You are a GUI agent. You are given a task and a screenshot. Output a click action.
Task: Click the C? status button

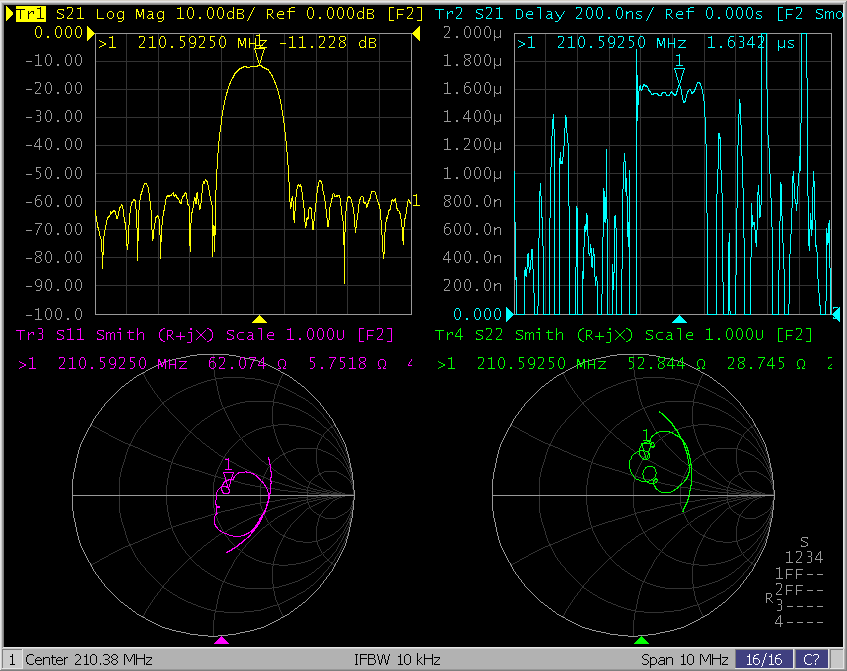810,660
